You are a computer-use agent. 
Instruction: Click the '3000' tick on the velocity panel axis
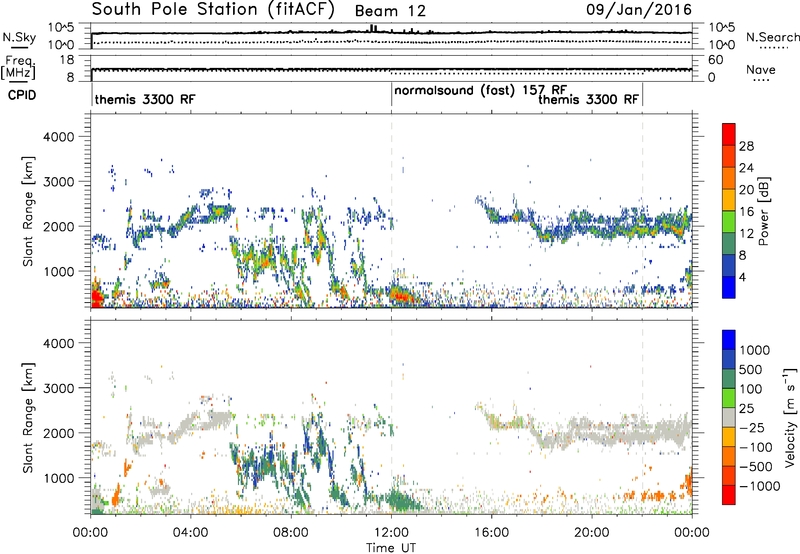tap(58, 388)
